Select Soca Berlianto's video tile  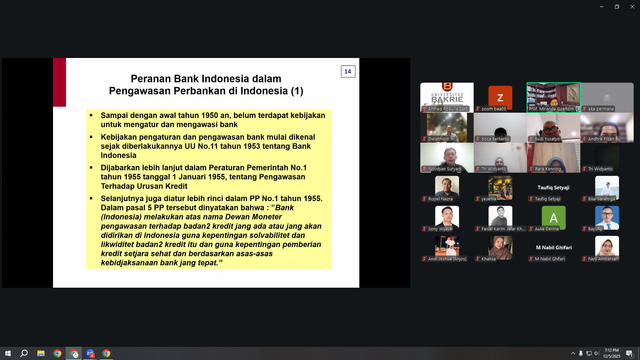tap(500, 127)
